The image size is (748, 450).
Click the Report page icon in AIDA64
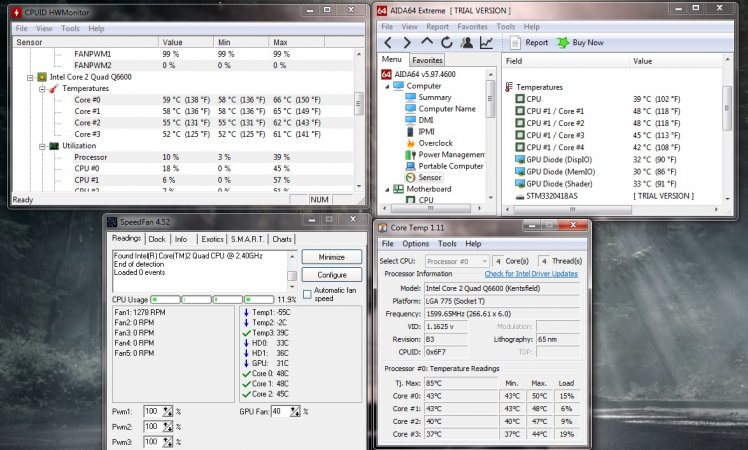pos(515,42)
